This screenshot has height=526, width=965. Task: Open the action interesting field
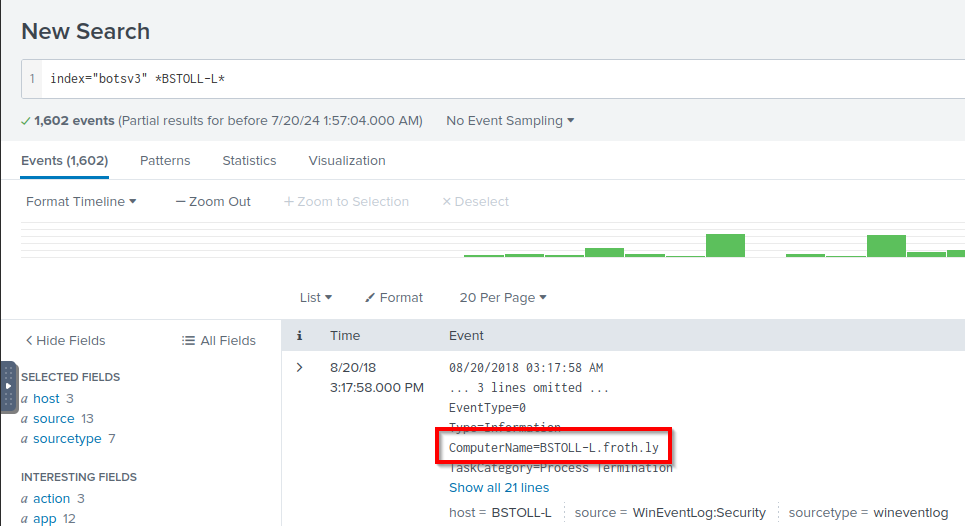tap(51, 499)
